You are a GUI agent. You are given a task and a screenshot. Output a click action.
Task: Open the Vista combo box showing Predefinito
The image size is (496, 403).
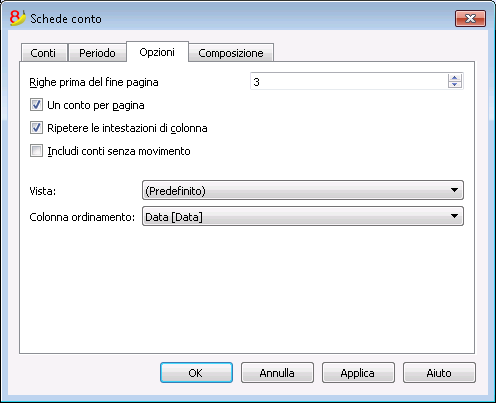click(x=303, y=190)
